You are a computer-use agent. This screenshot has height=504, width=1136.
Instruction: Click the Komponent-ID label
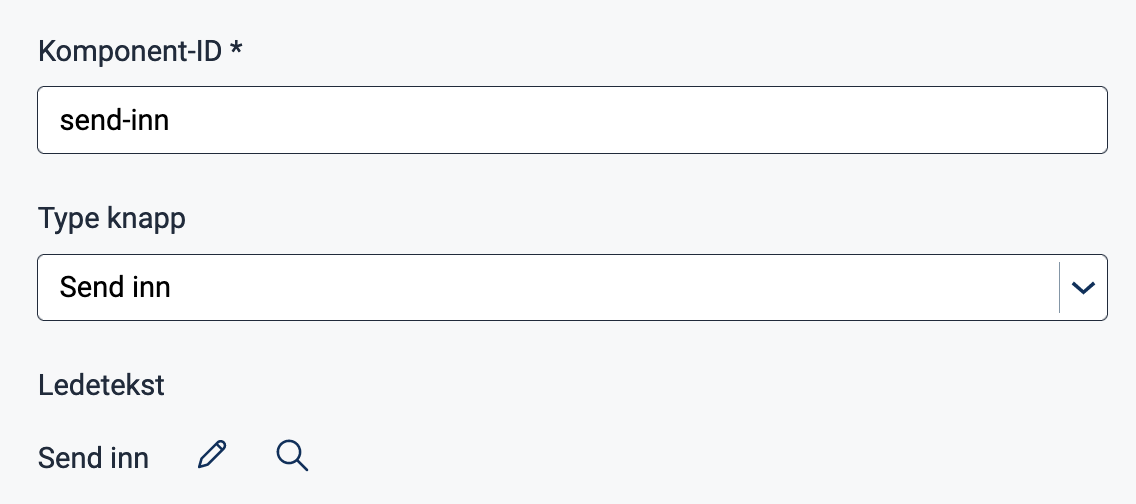(130, 51)
